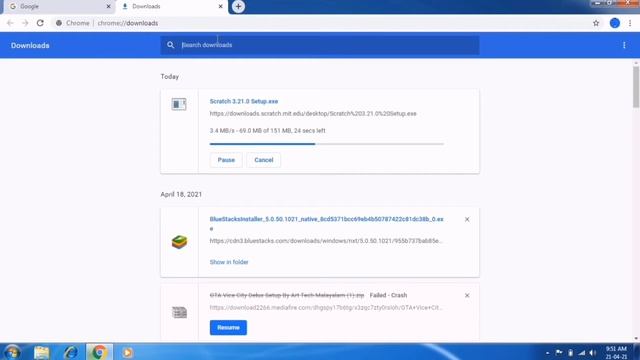Click the Scratch download source URL
Image resolution: width=640 pixels, height=360 pixels.
(313, 113)
